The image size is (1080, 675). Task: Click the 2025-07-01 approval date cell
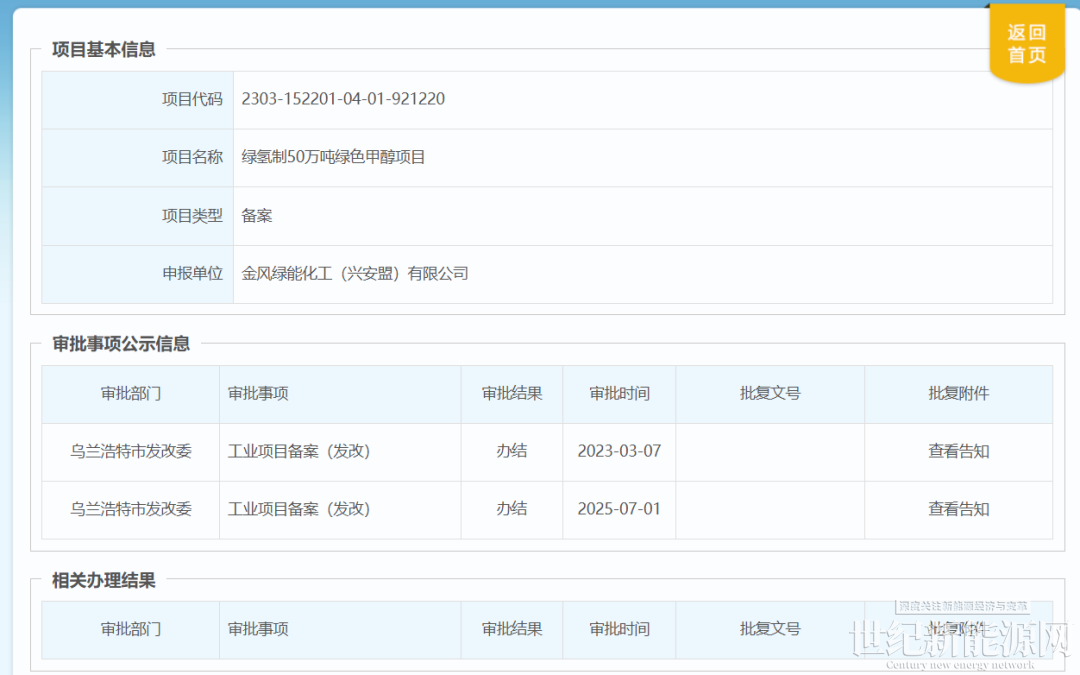(619, 509)
